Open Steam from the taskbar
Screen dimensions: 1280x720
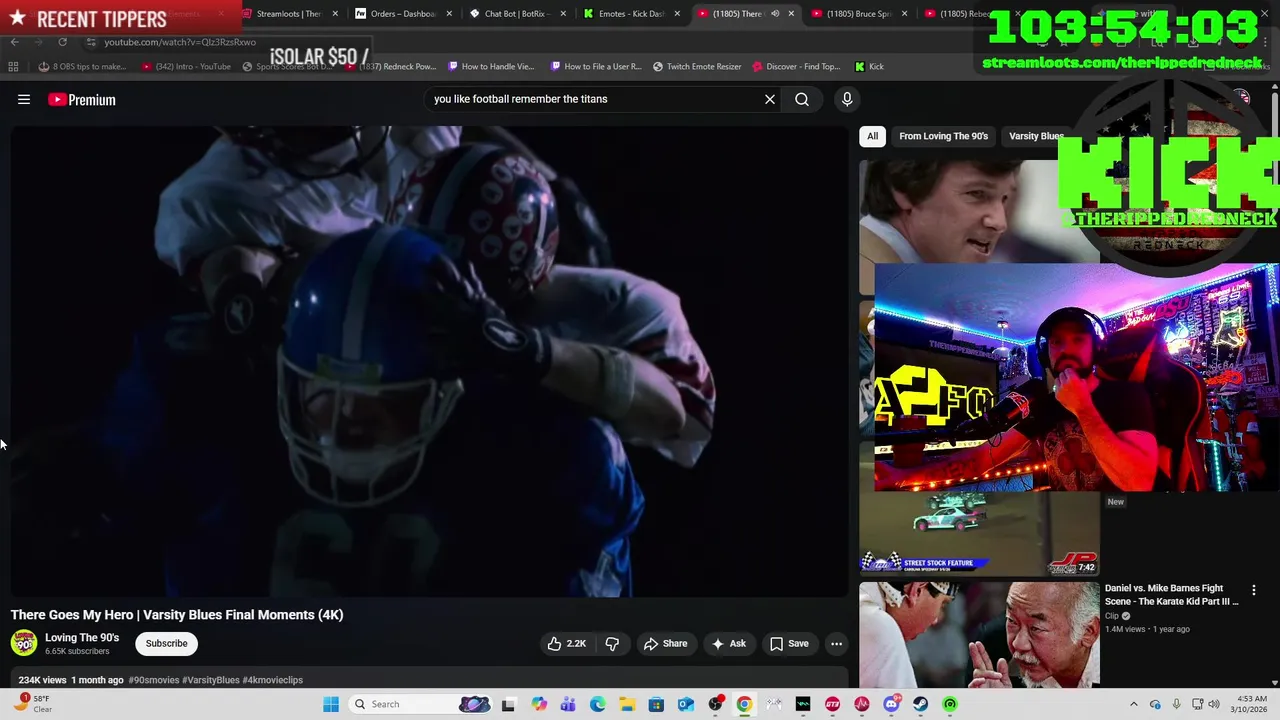tap(920, 704)
